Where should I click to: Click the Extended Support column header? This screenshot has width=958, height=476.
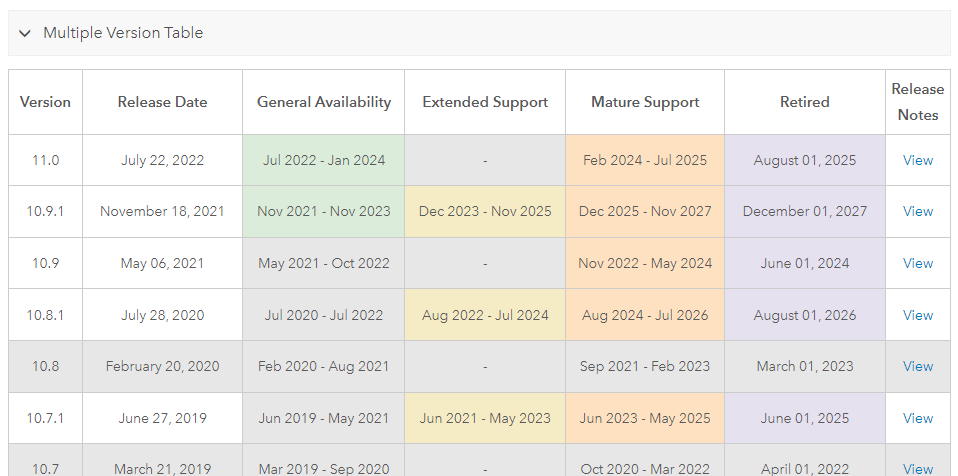coord(485,102)
